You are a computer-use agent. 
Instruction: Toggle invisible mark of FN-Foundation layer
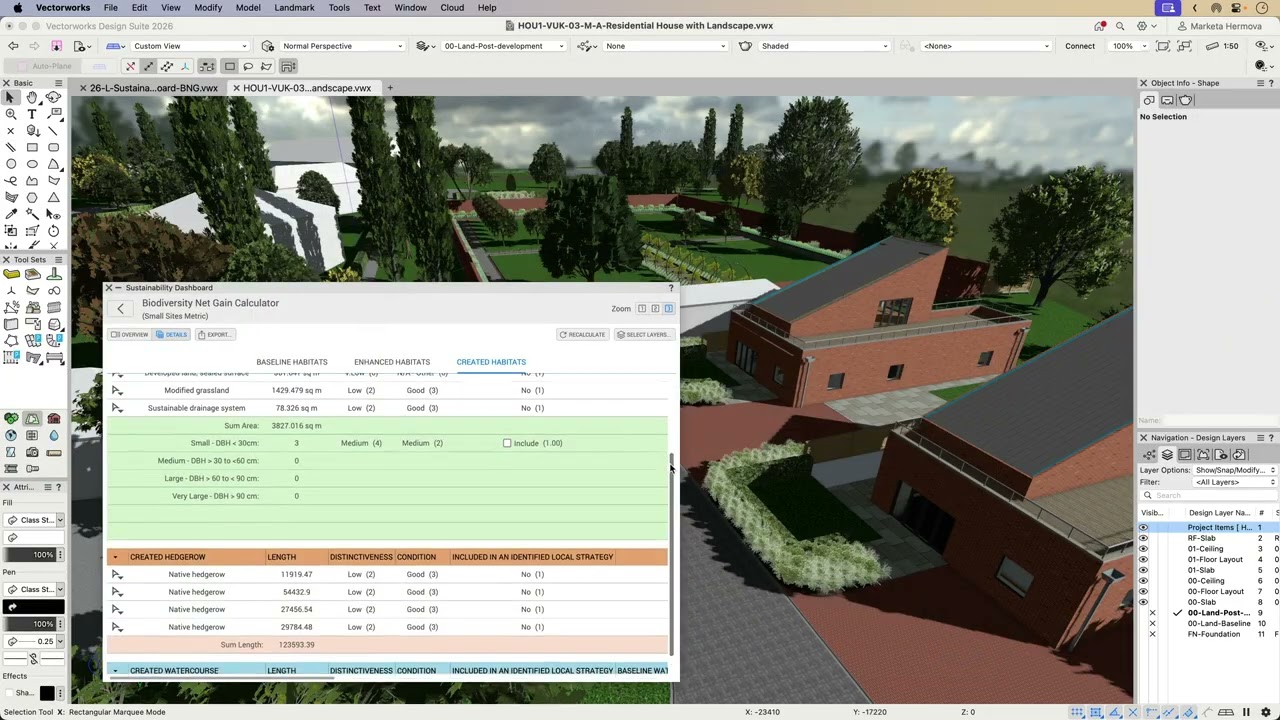tap(1152, 634)
